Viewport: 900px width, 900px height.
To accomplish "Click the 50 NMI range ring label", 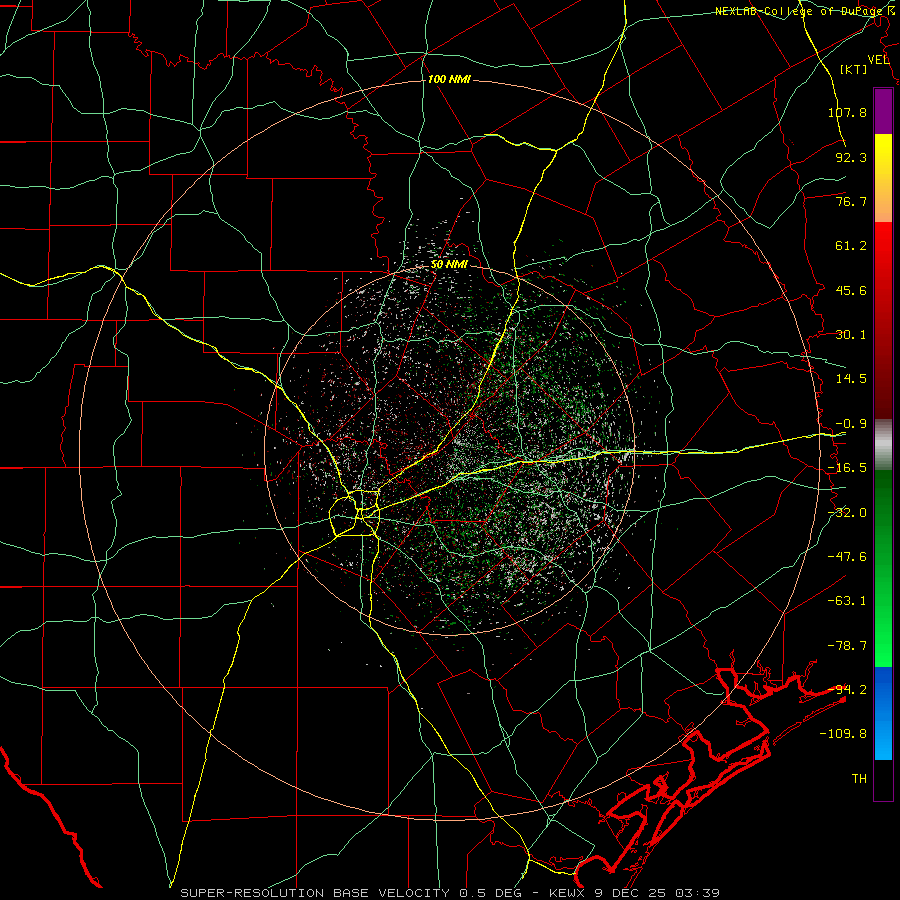I will point(449,265).
